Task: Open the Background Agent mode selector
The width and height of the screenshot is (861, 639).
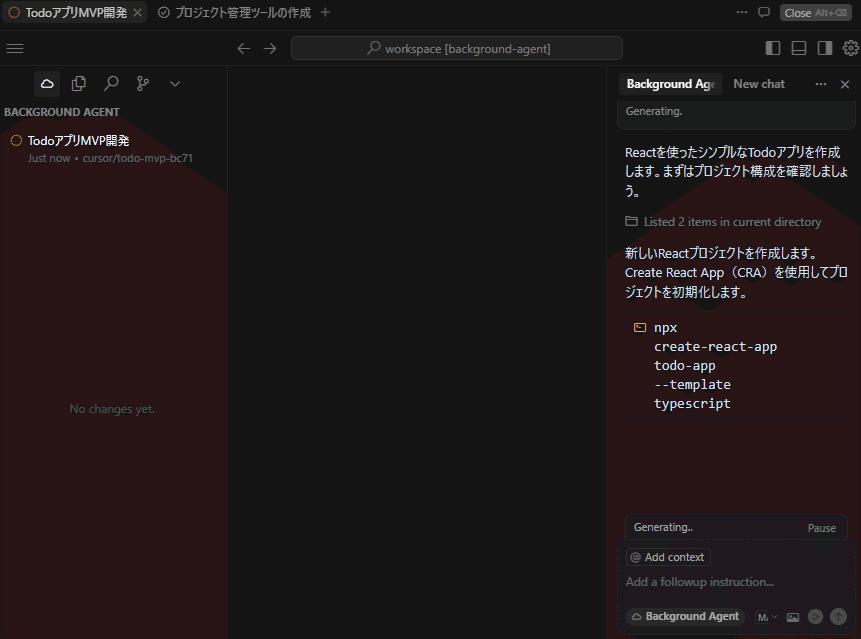Action: point(686,617)
